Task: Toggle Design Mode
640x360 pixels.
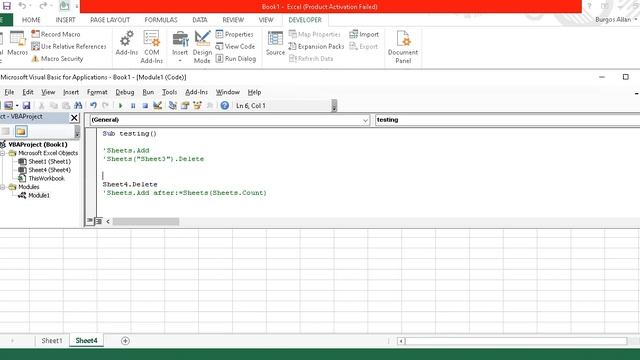Action: coord(202,47)
